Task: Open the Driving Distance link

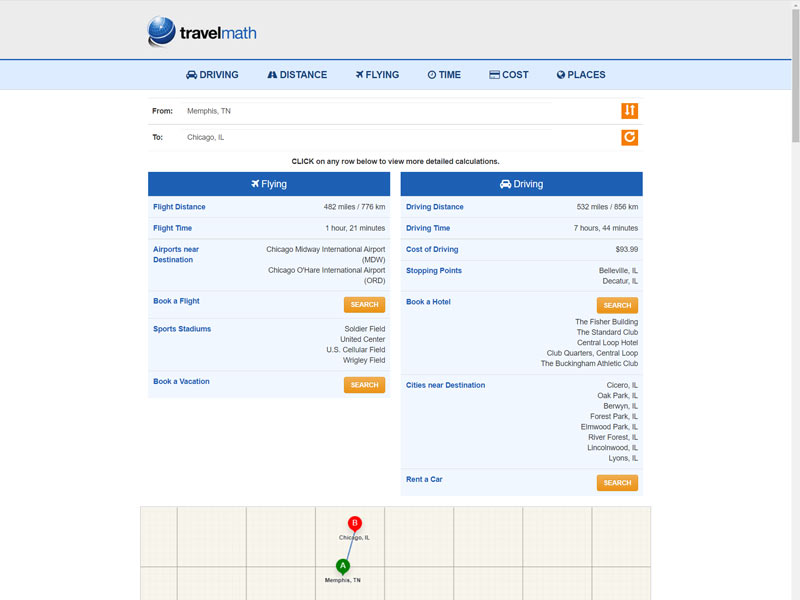Action: [435, 207]
